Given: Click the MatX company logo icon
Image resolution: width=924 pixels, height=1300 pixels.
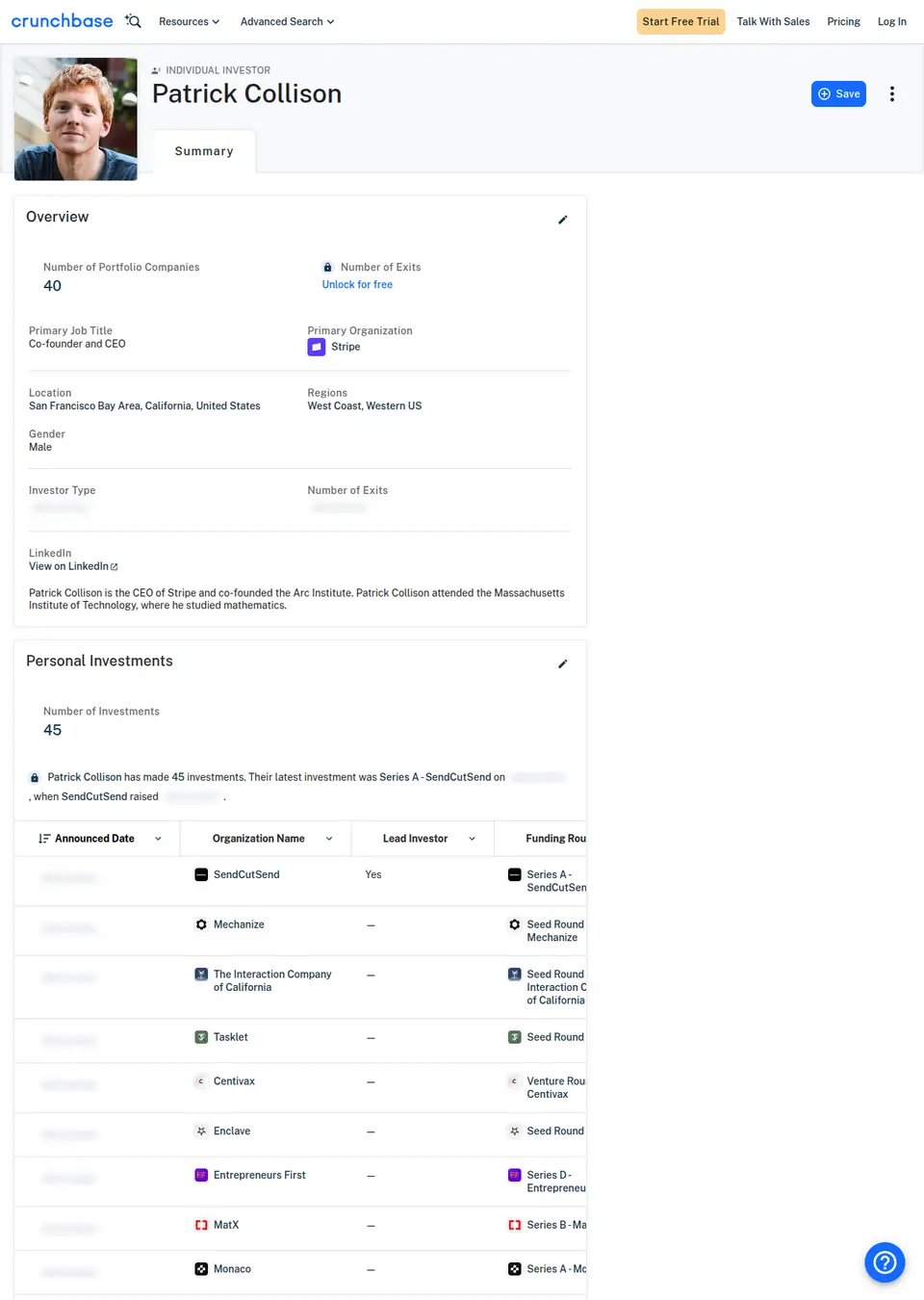Looking at the screenshot, I should point(201,1225).
